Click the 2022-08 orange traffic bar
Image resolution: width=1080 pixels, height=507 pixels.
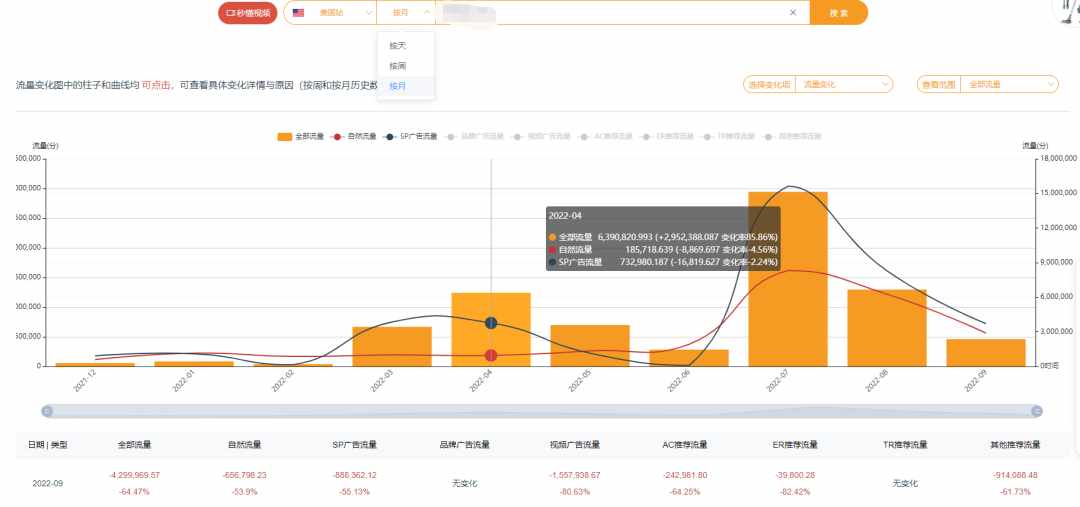click(x=886, y=328)
